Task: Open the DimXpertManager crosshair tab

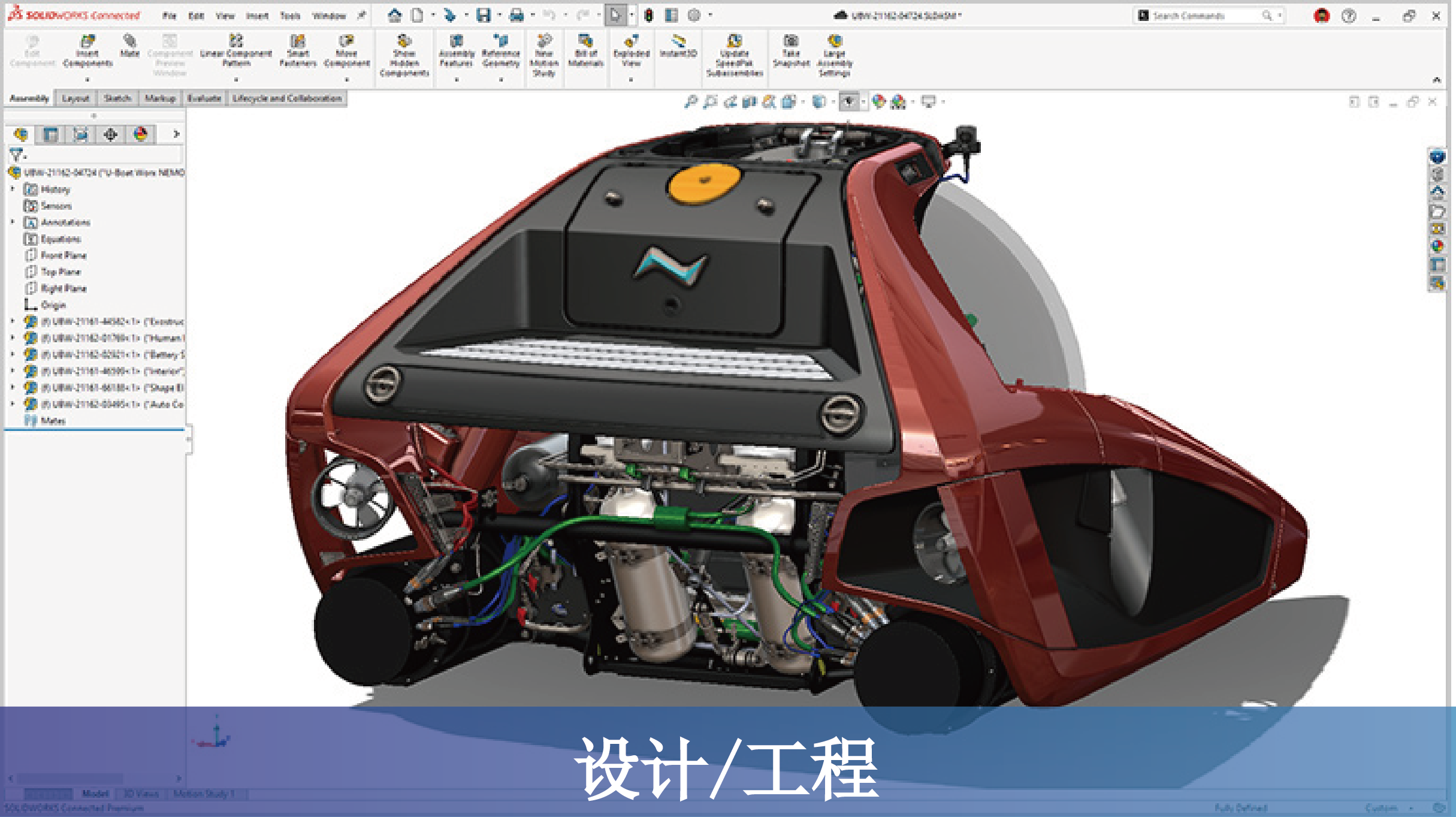Action: [110, 134]
